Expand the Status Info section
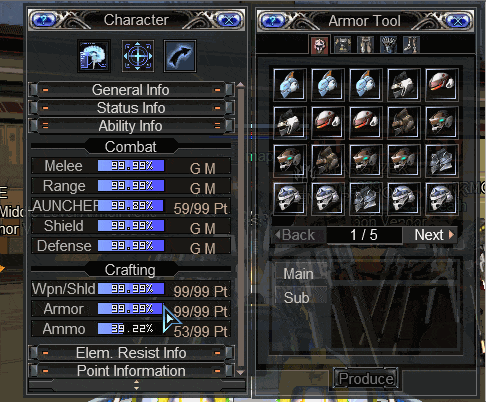Viewport: 486px width, 402px height. coord(131,108)
